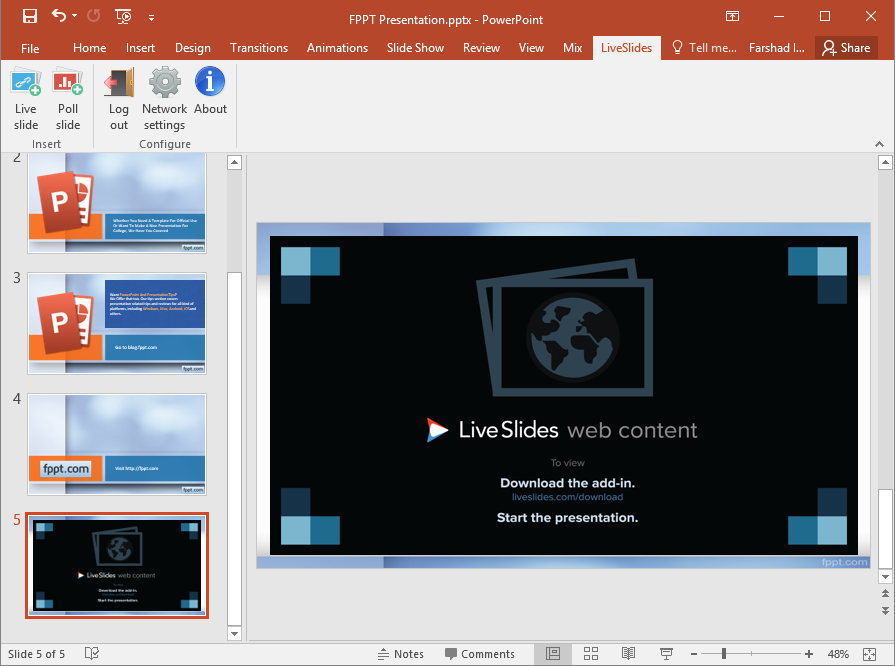
Task: Select slide 5 LiveSlides thumbnail
Action: tap(117, 566)
